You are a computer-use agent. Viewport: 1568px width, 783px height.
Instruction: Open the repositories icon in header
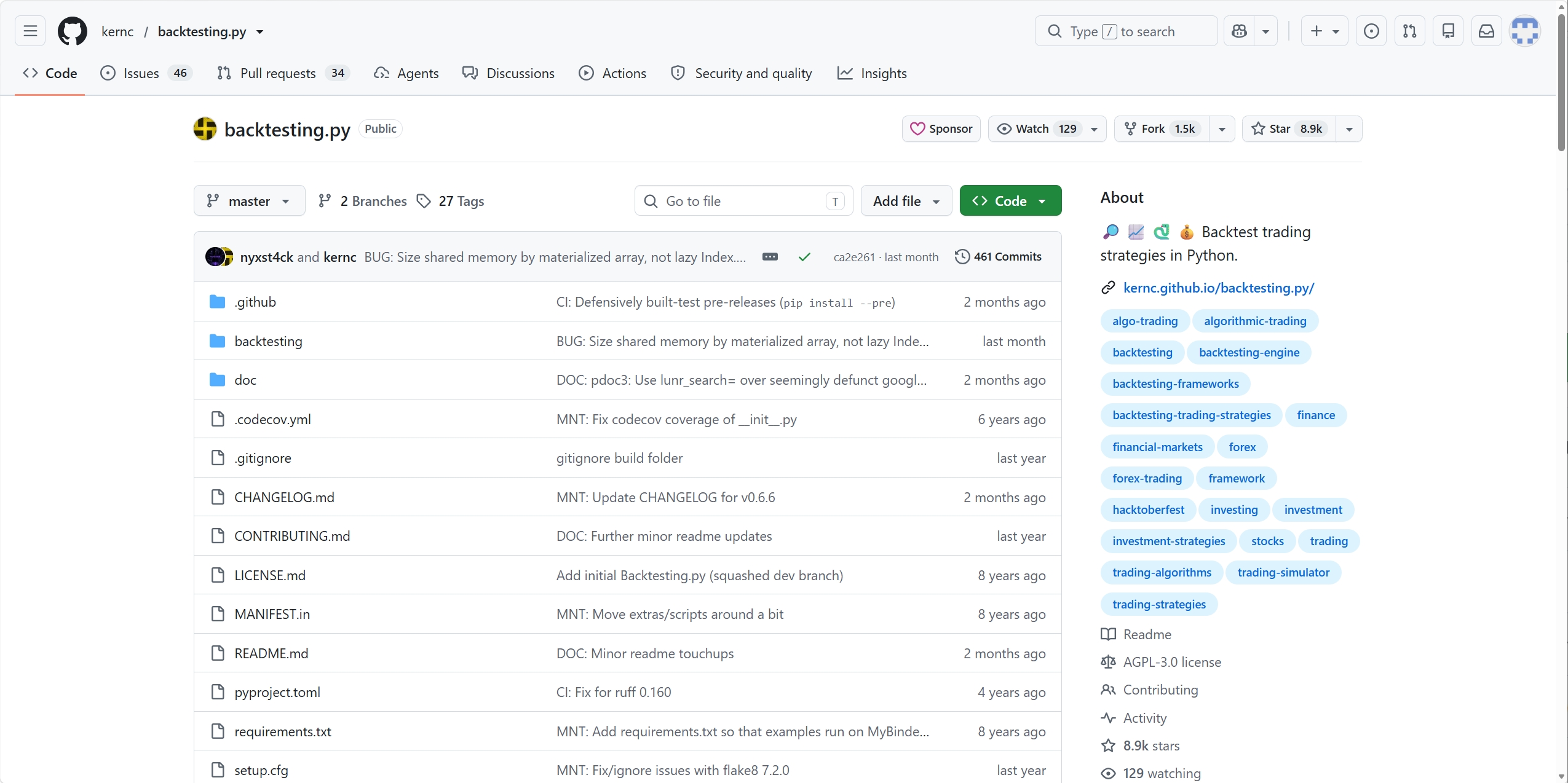coord(1448,31)
